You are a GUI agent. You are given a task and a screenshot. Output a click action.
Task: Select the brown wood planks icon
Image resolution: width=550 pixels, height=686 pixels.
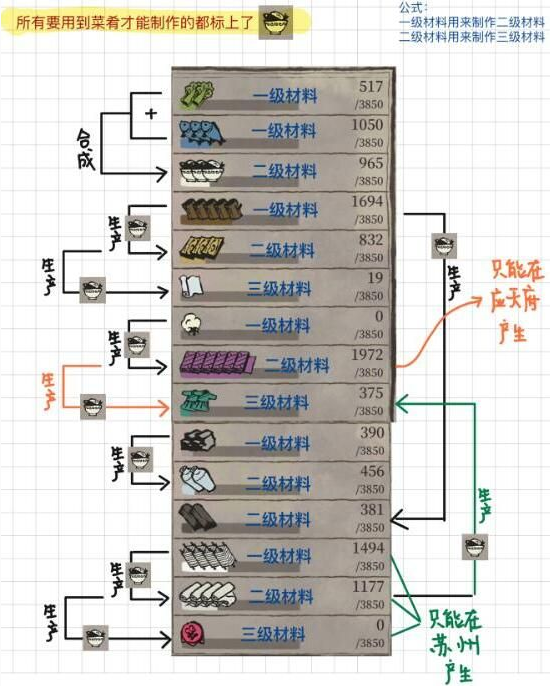pos(211,211)
